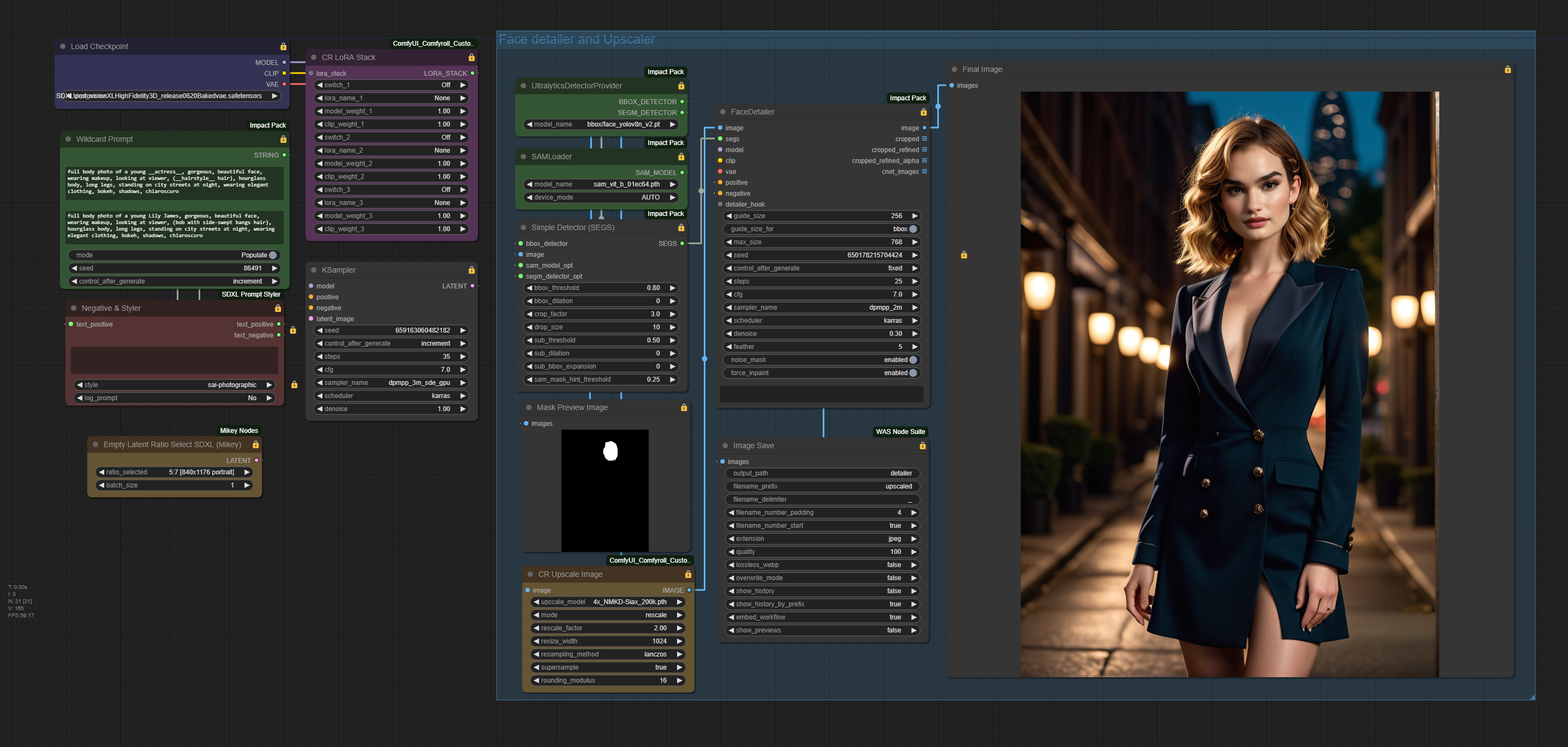Image resolution: width=1568 pixels, height=747 pixels.
Task: Click the CR Upscale Image node lock icon
Action: [688, 574]
